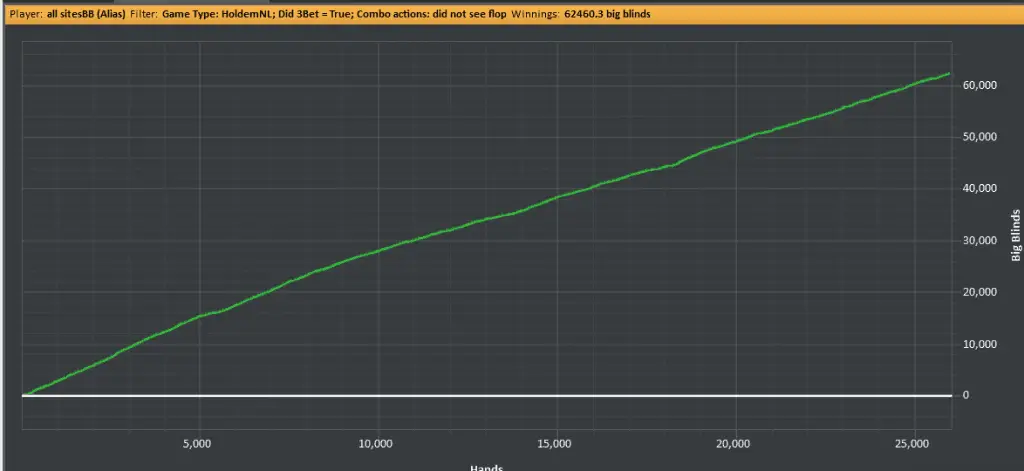The width and height of the screenshot is (1024, 471).
Task: Click the 30,000 y-axis label
Action: tap(978, 241)
